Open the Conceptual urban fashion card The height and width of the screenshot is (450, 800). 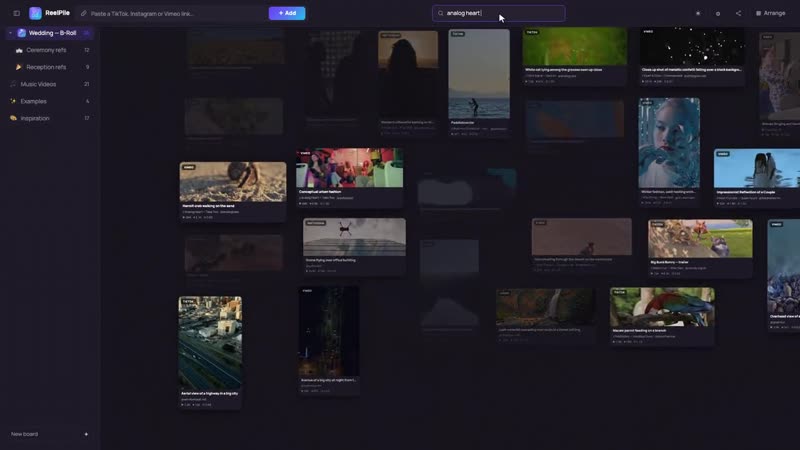click(x=349, y=178)
